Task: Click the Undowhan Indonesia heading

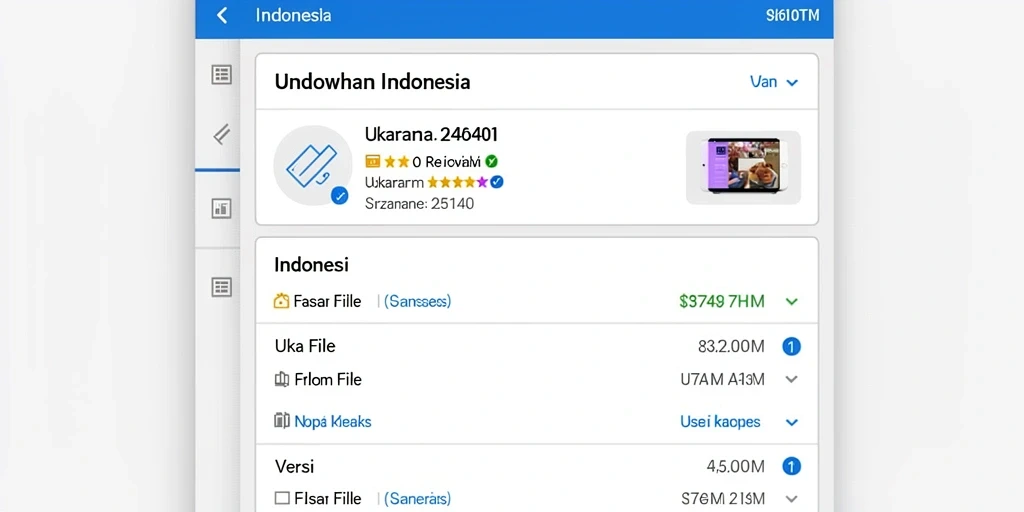Action: (372, 82)
